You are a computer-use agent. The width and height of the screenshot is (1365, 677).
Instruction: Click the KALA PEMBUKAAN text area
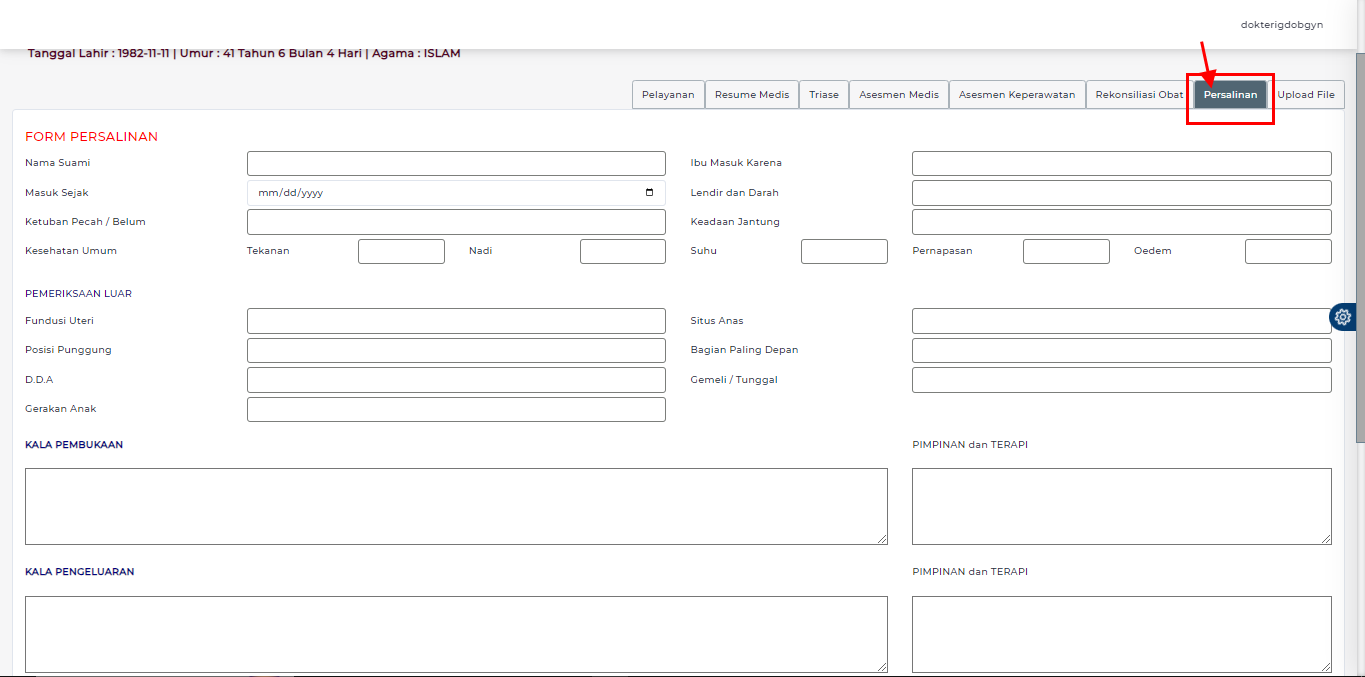pos(456,505)
